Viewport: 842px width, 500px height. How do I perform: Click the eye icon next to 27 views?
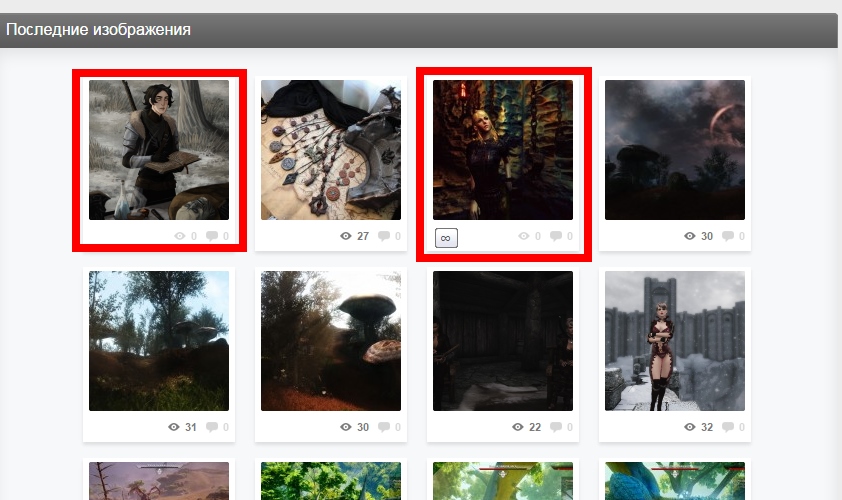346,236
